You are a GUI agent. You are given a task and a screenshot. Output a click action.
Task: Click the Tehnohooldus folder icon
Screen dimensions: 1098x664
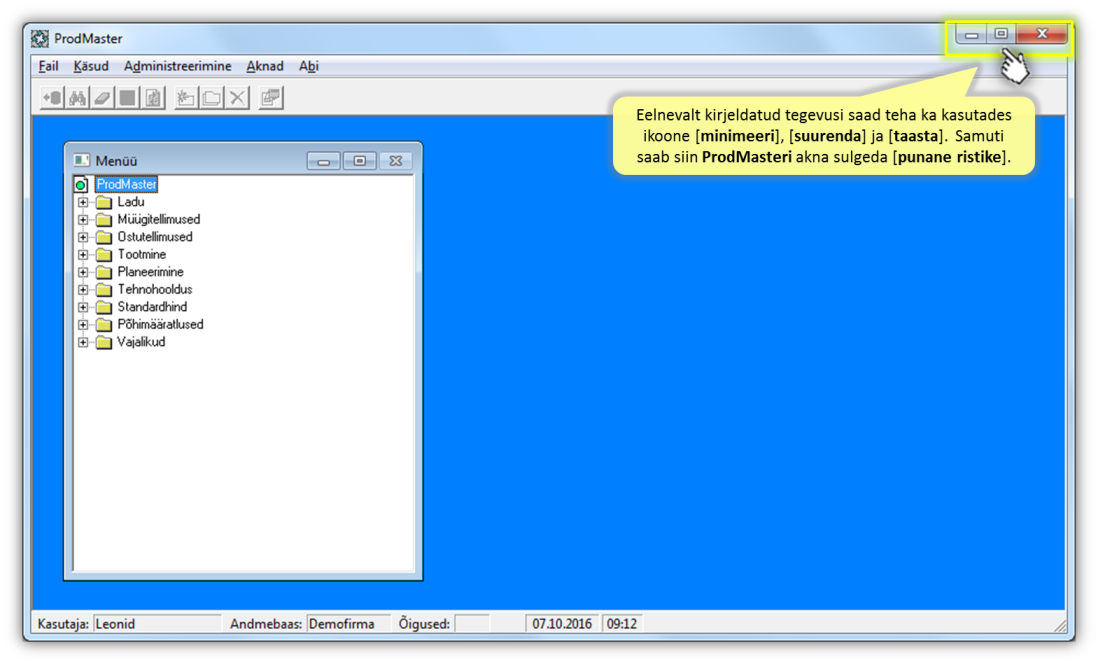coord(104,290)
